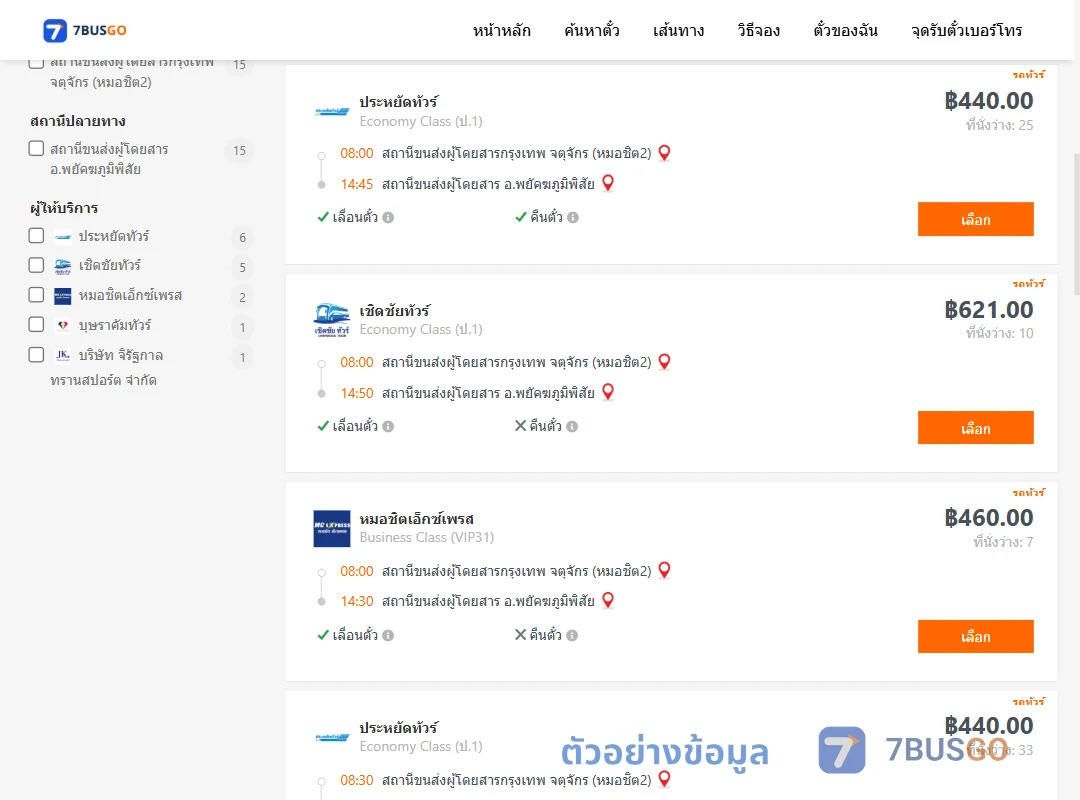Select the ฿460.00 หมอชิตเอ็กซ์เพรส trip

(975, 637)
